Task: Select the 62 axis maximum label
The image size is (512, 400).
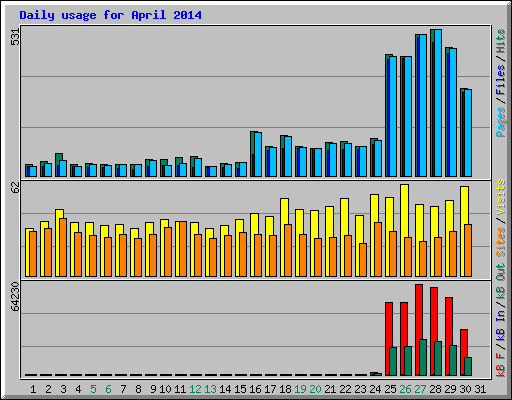Action: click(x=16, y=188)
